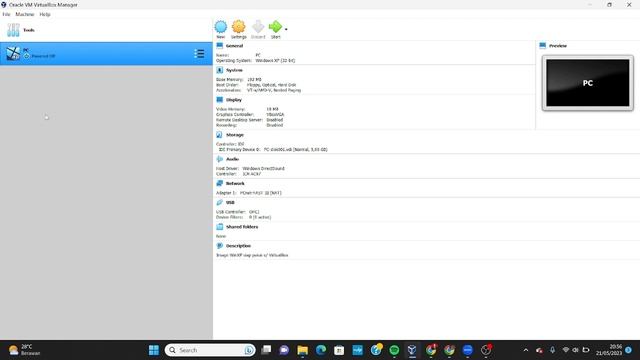
Task: Open the Audio section header link
Action: click(x=233, y=159)
